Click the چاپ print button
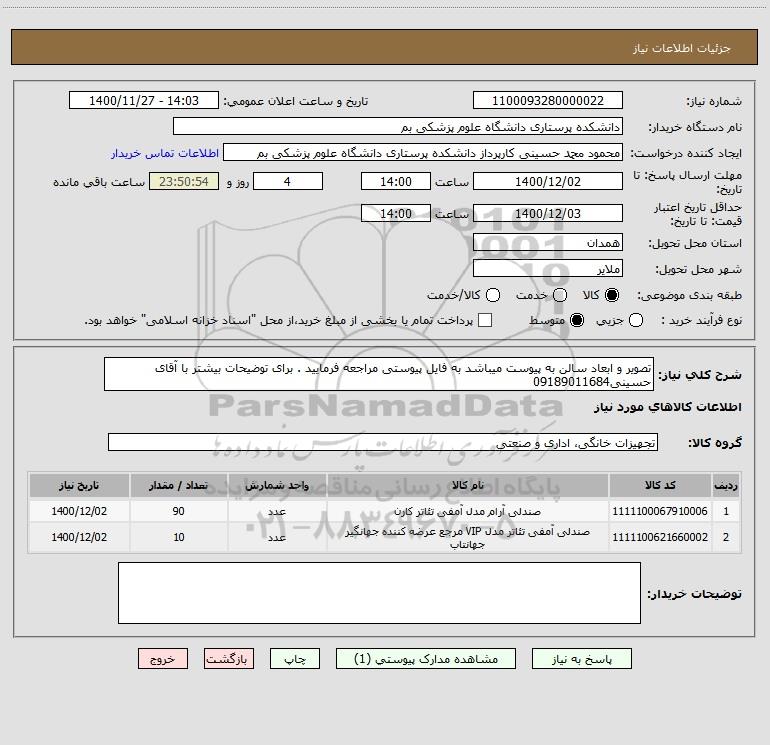 (x=295, y=659)
